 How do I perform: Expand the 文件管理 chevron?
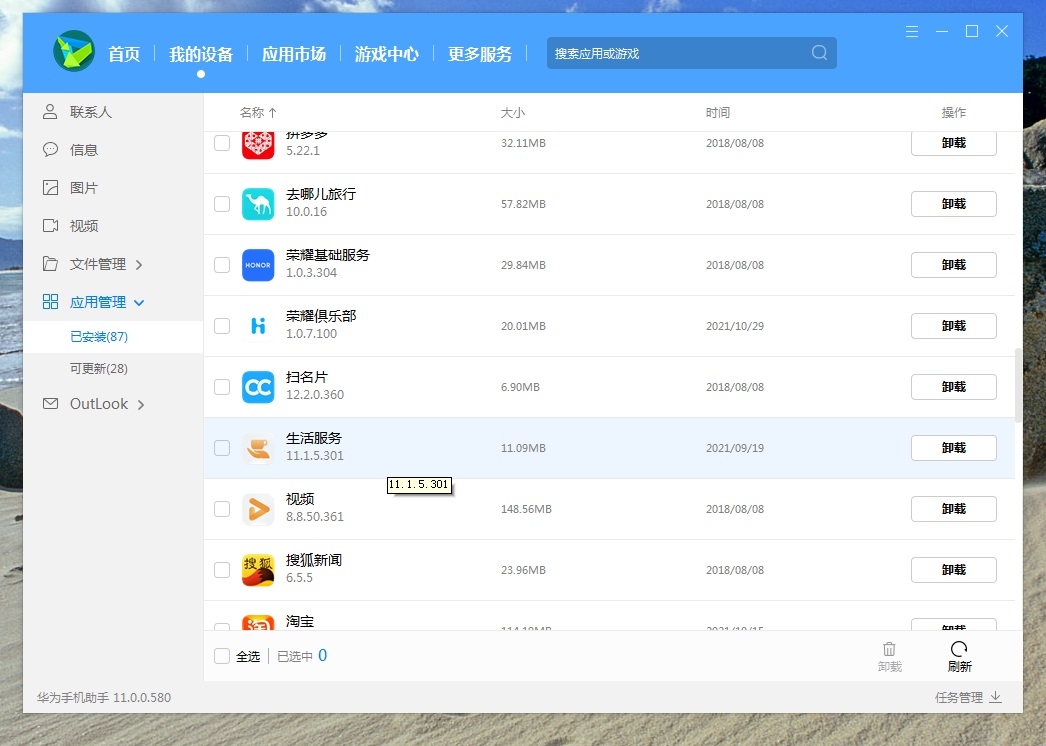click(139, 265)
